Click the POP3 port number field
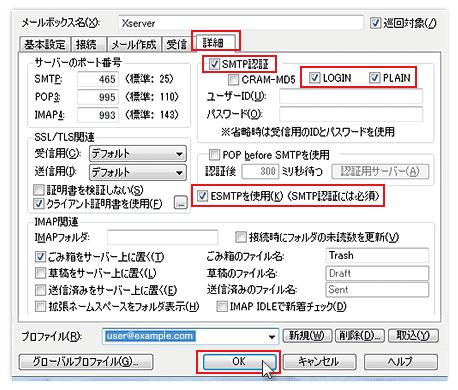The image size is (458, 390). pyautogui.click(x=98, y=97)
